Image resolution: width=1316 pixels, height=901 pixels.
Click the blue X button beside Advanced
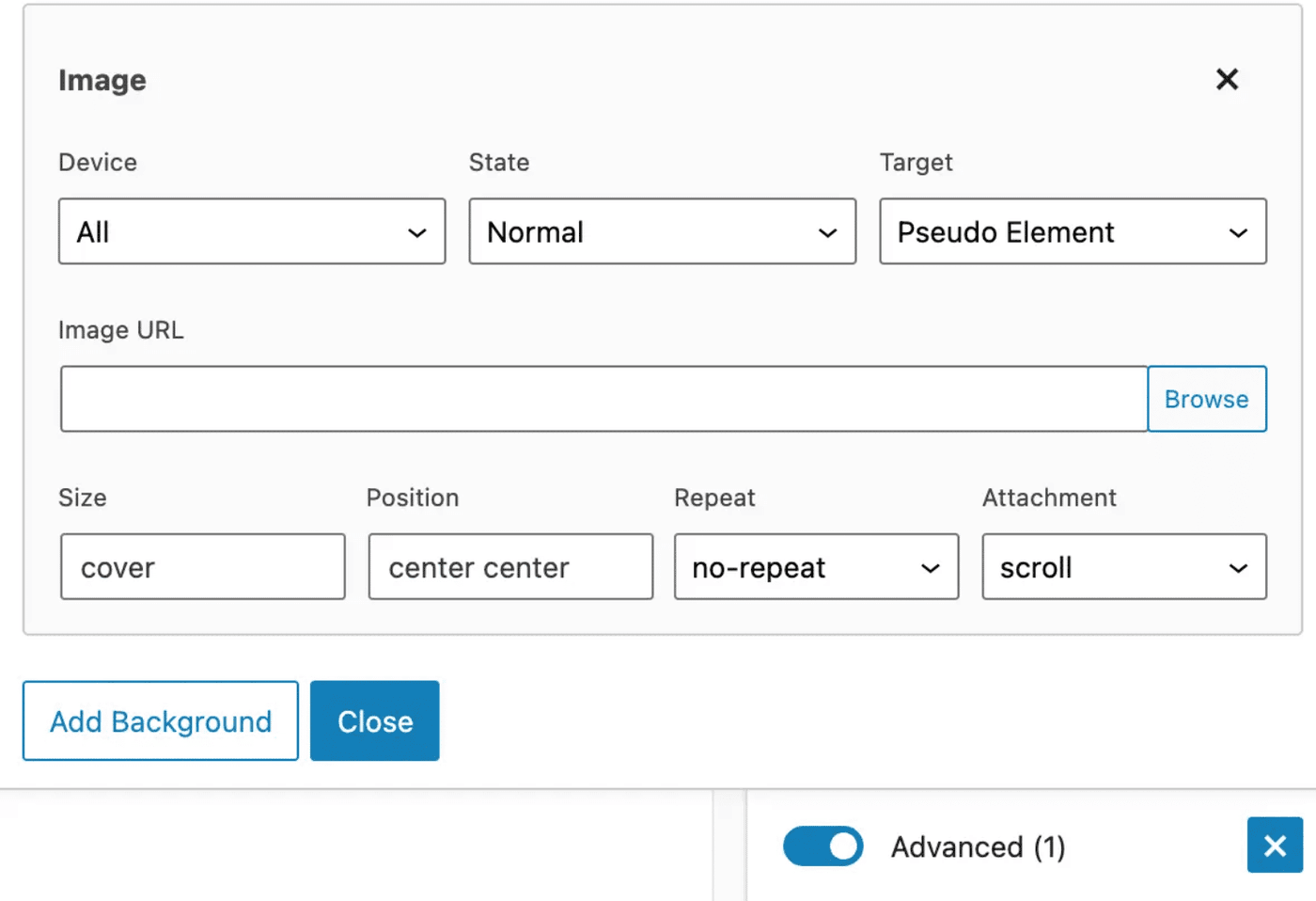[1274, 846]
